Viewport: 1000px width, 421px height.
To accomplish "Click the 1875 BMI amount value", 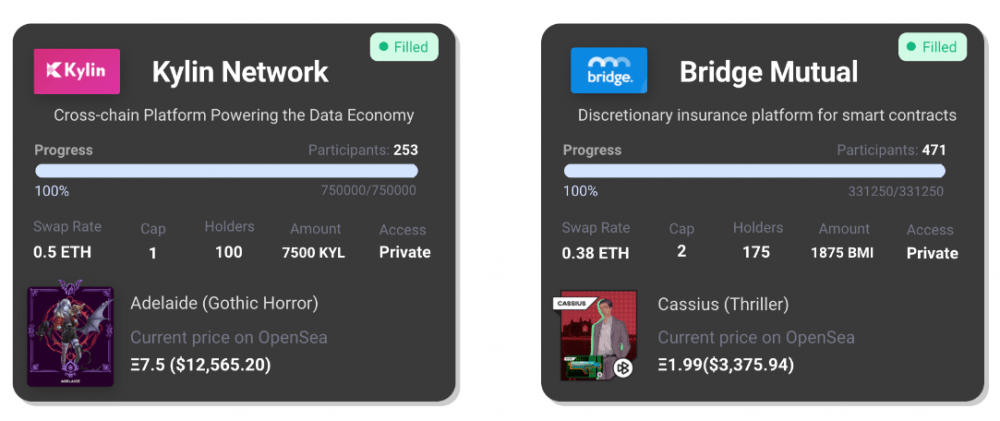I will (842, 253).
